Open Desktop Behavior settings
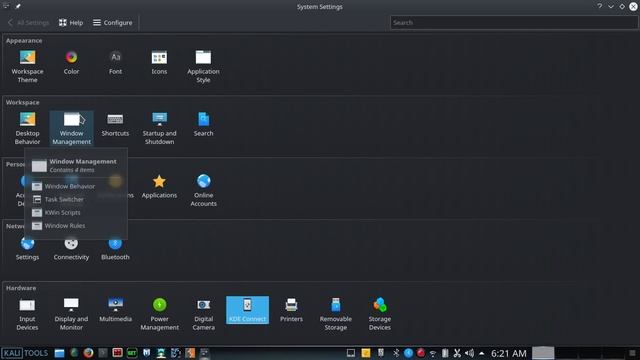 click(27, 129)
